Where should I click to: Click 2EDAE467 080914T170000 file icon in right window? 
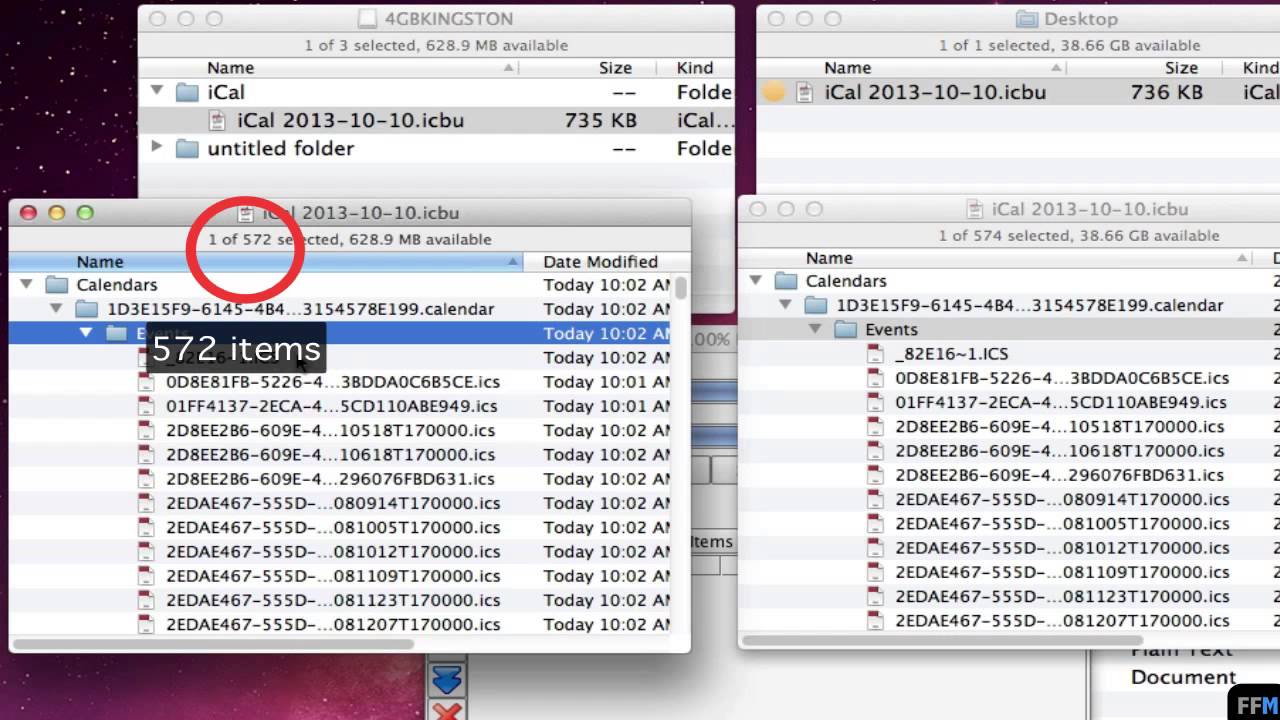click(876, 499)
